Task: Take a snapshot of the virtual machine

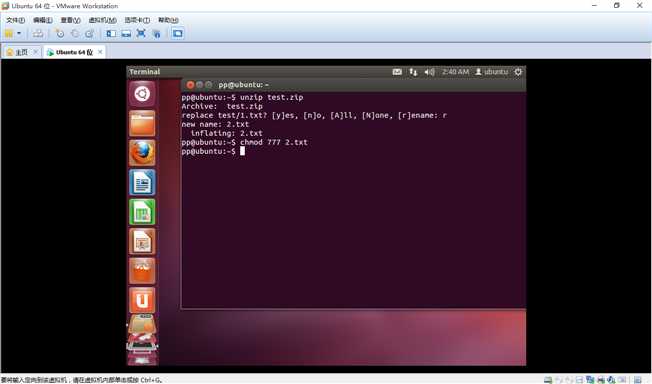Action: 60,34
